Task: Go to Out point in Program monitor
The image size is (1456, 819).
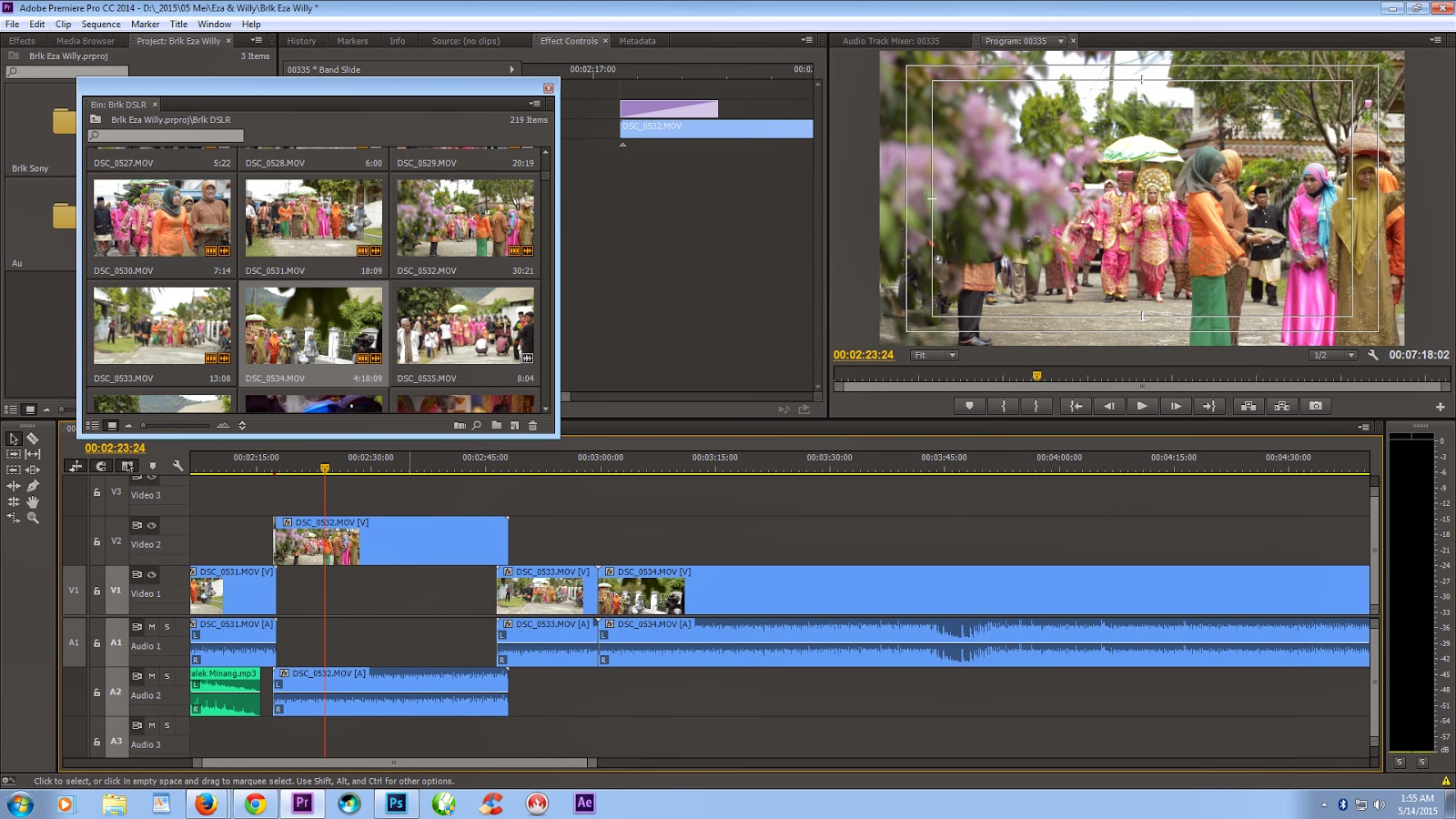Action: click(x=1209, y=406)
